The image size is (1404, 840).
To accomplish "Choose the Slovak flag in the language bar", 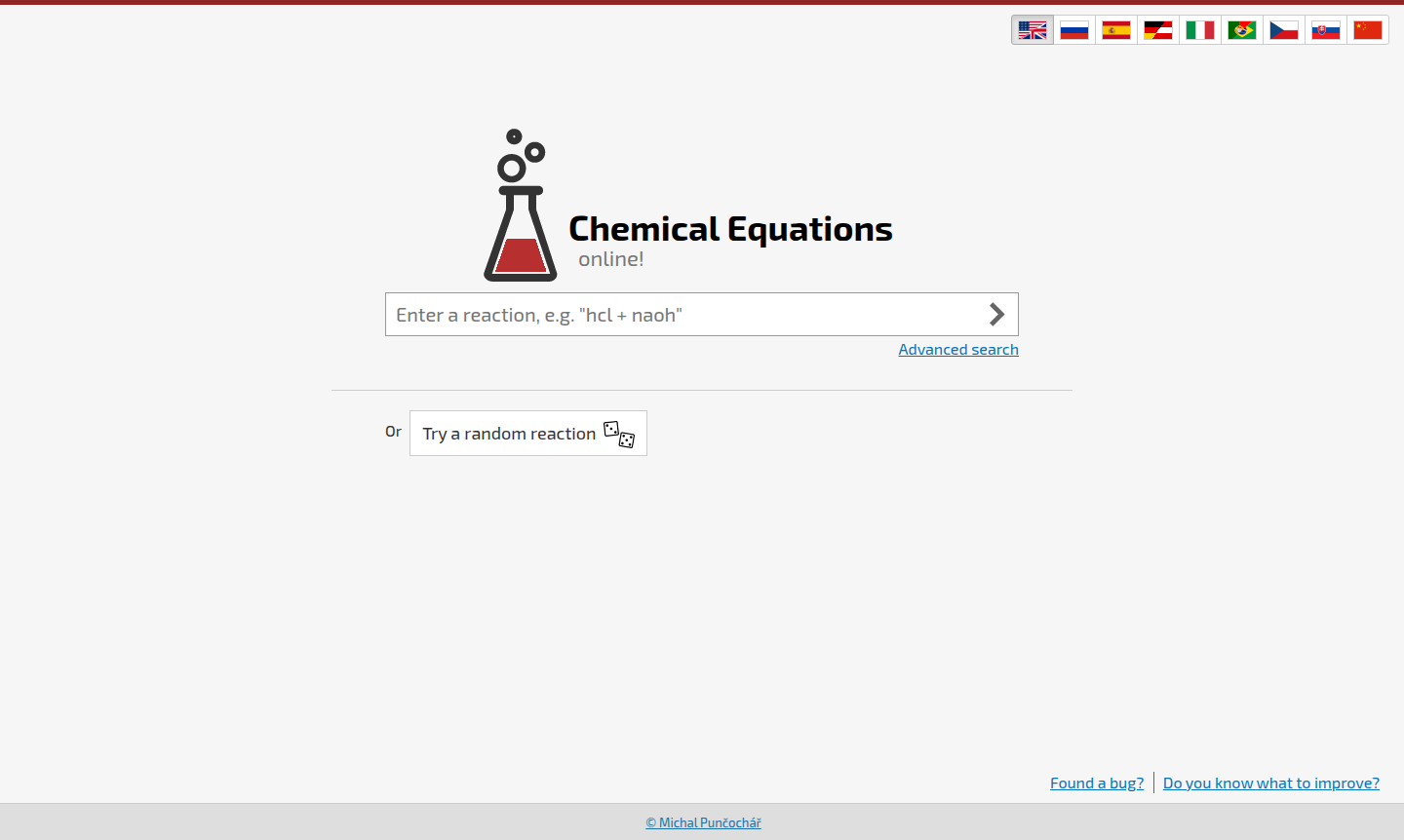I will pos(1325,29).
